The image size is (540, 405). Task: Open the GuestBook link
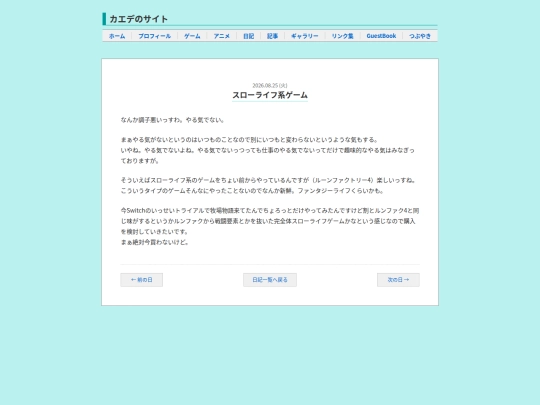pyautogui.click(x=381, y=36)
